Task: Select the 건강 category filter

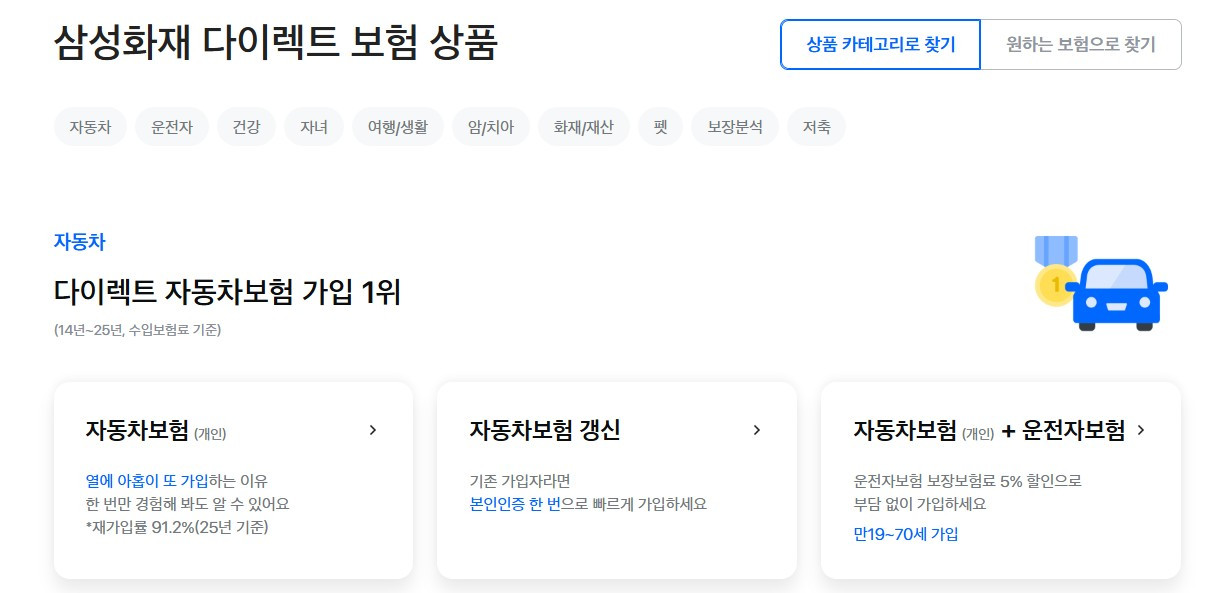Action: coord(246,126)
